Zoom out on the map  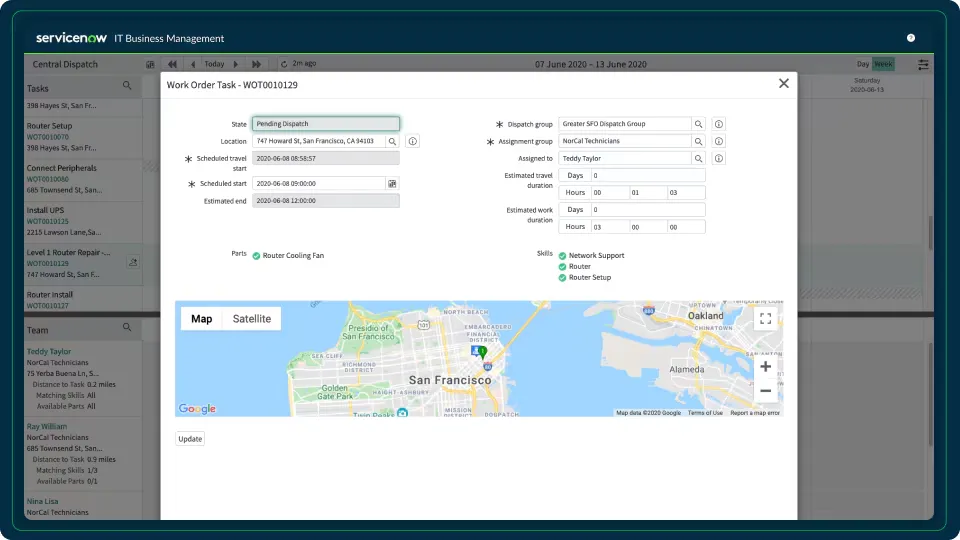tap(765, 391)
